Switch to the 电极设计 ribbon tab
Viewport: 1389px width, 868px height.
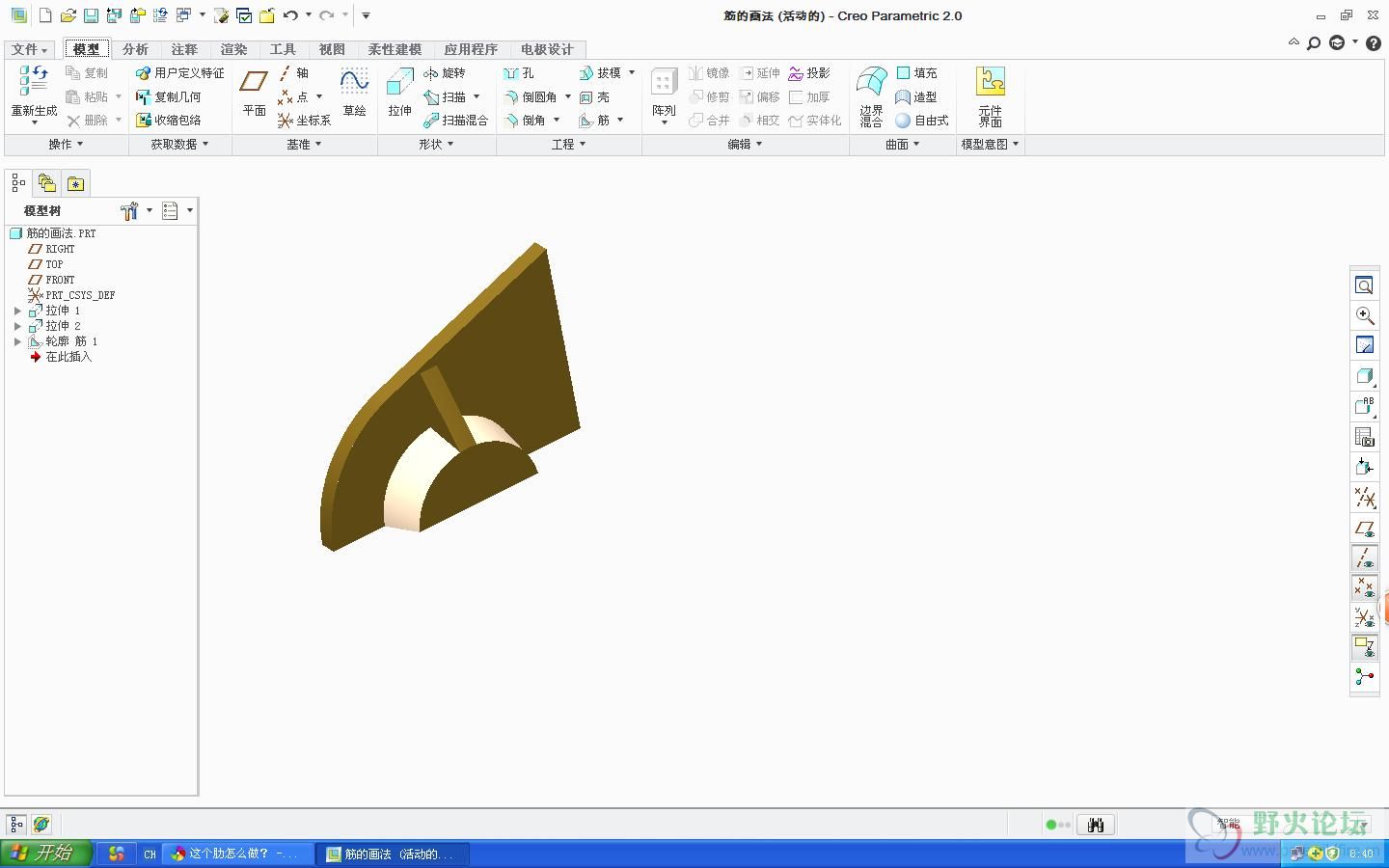[547, 49]
